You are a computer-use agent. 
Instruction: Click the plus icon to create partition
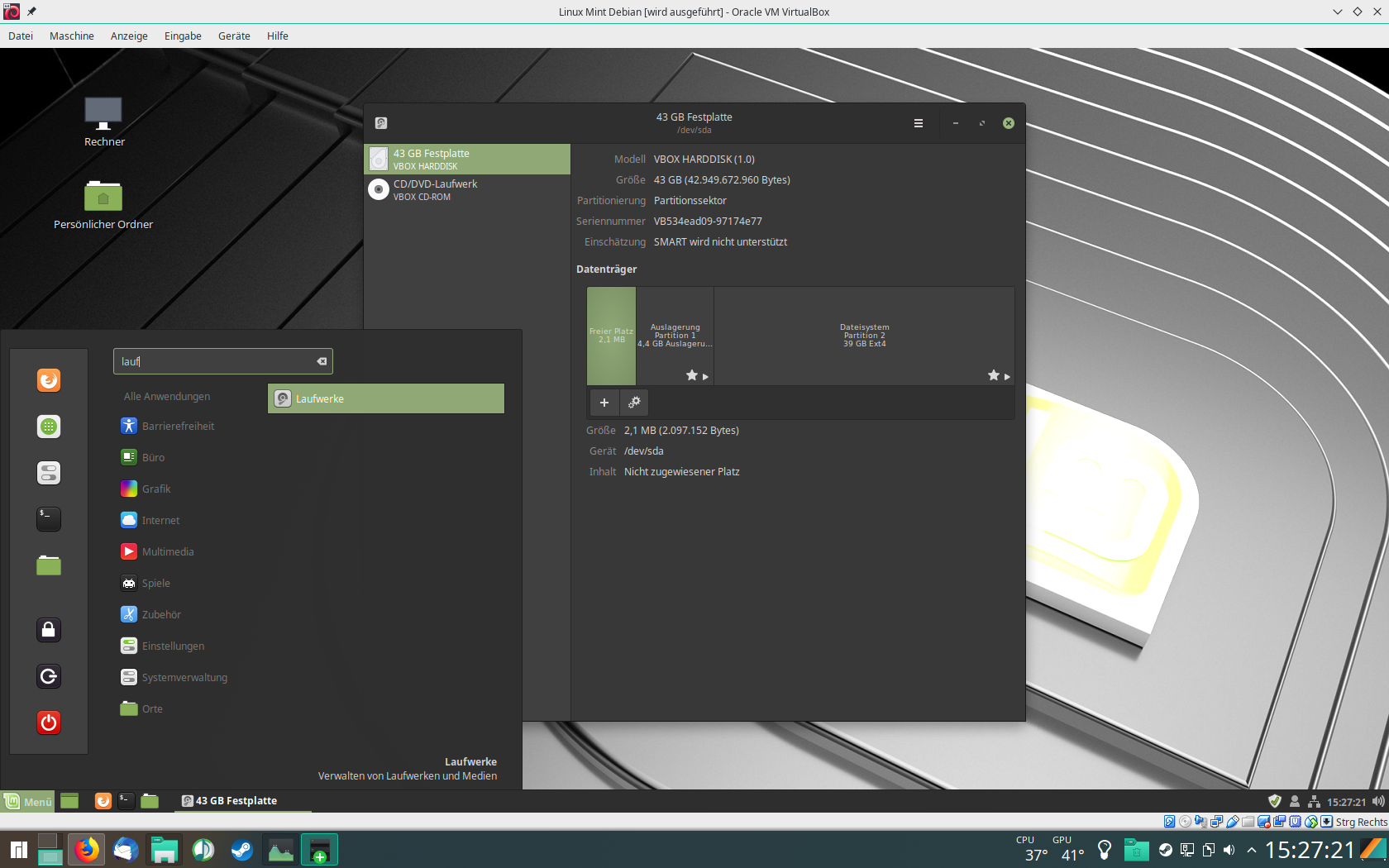point(604,403)
